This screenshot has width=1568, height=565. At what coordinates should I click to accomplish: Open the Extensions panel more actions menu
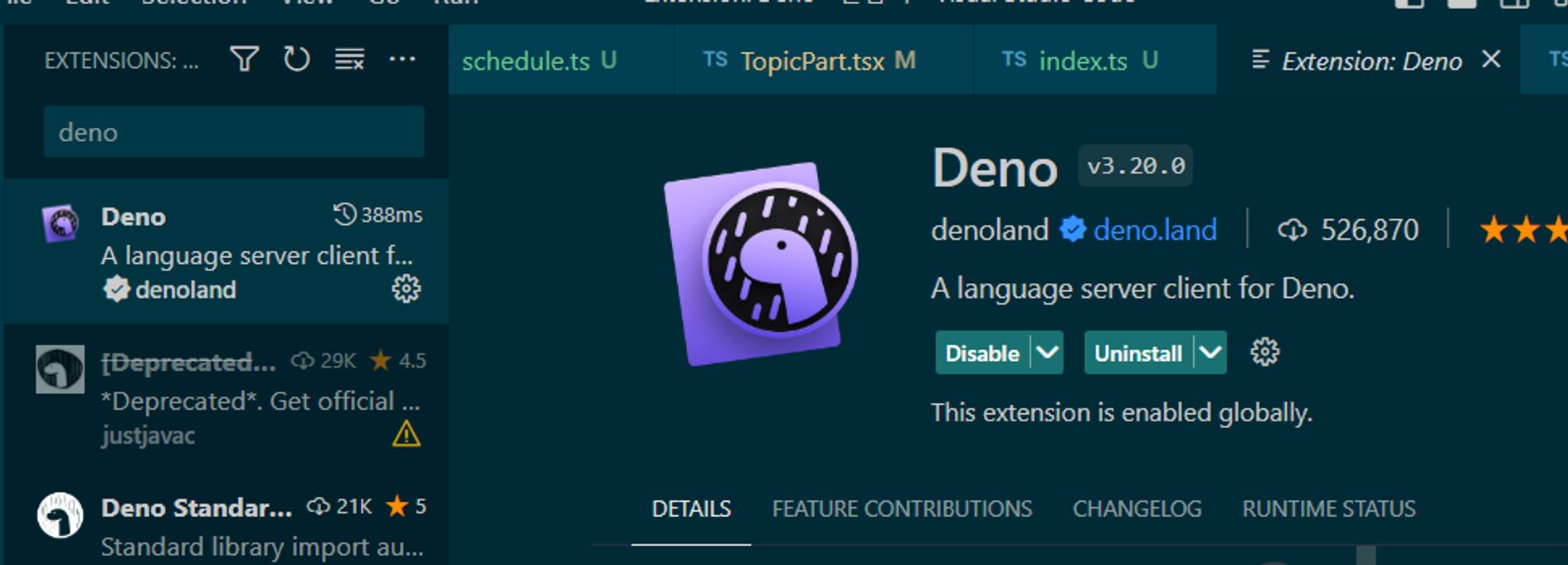tap(402, 60)
